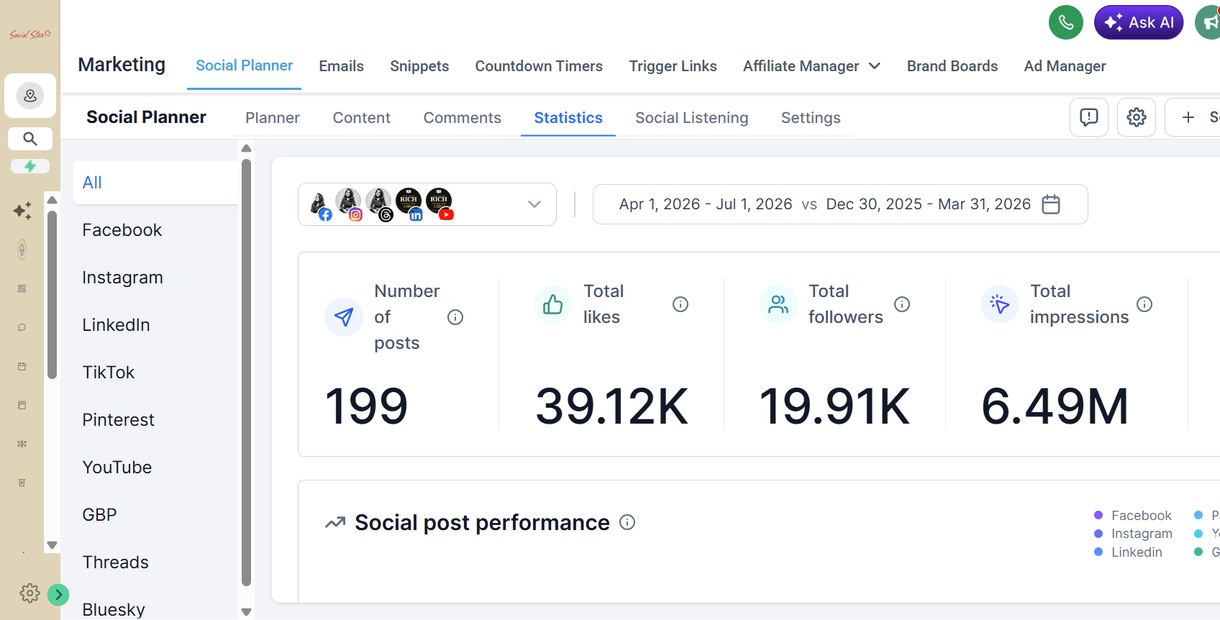Show info for Total impressions
The image size is (1220, 620).
click(x=1144, y=304)
